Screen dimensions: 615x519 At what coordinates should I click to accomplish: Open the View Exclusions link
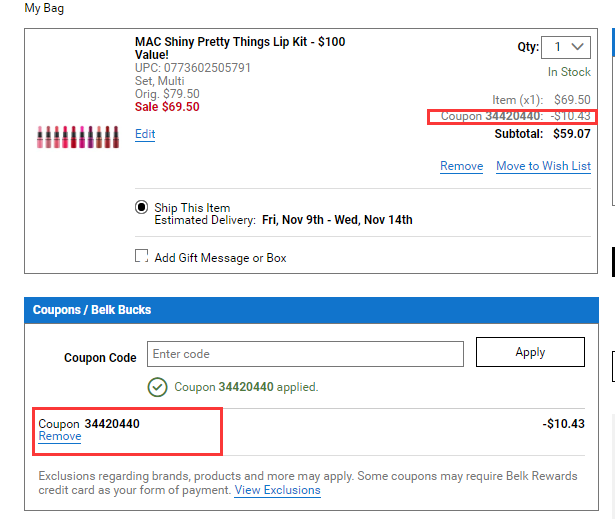point(277,491)
